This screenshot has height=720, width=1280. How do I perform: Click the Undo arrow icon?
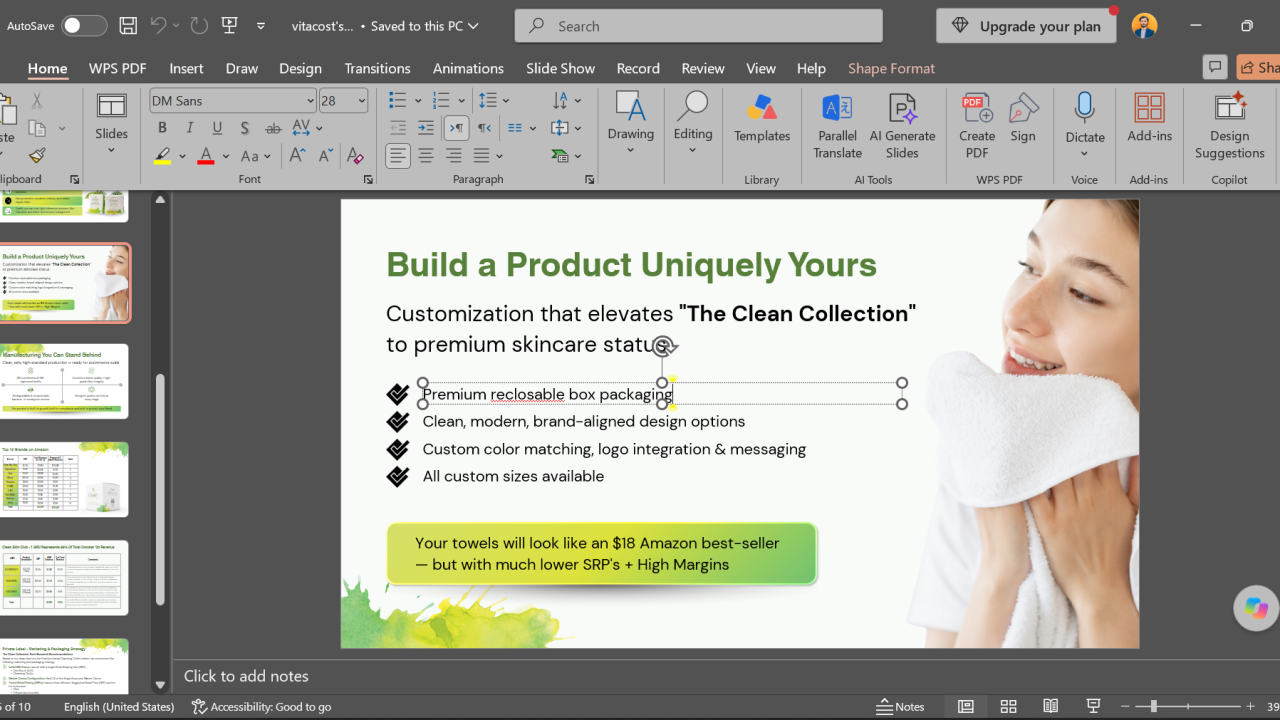tap(158, 26)
